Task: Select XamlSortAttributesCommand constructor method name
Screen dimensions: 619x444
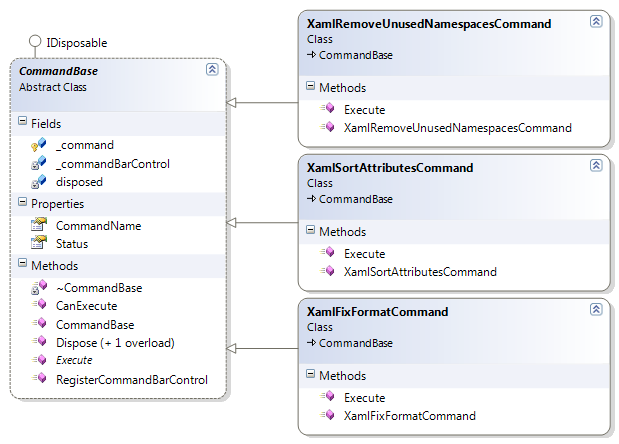Action: pos(420,272)
